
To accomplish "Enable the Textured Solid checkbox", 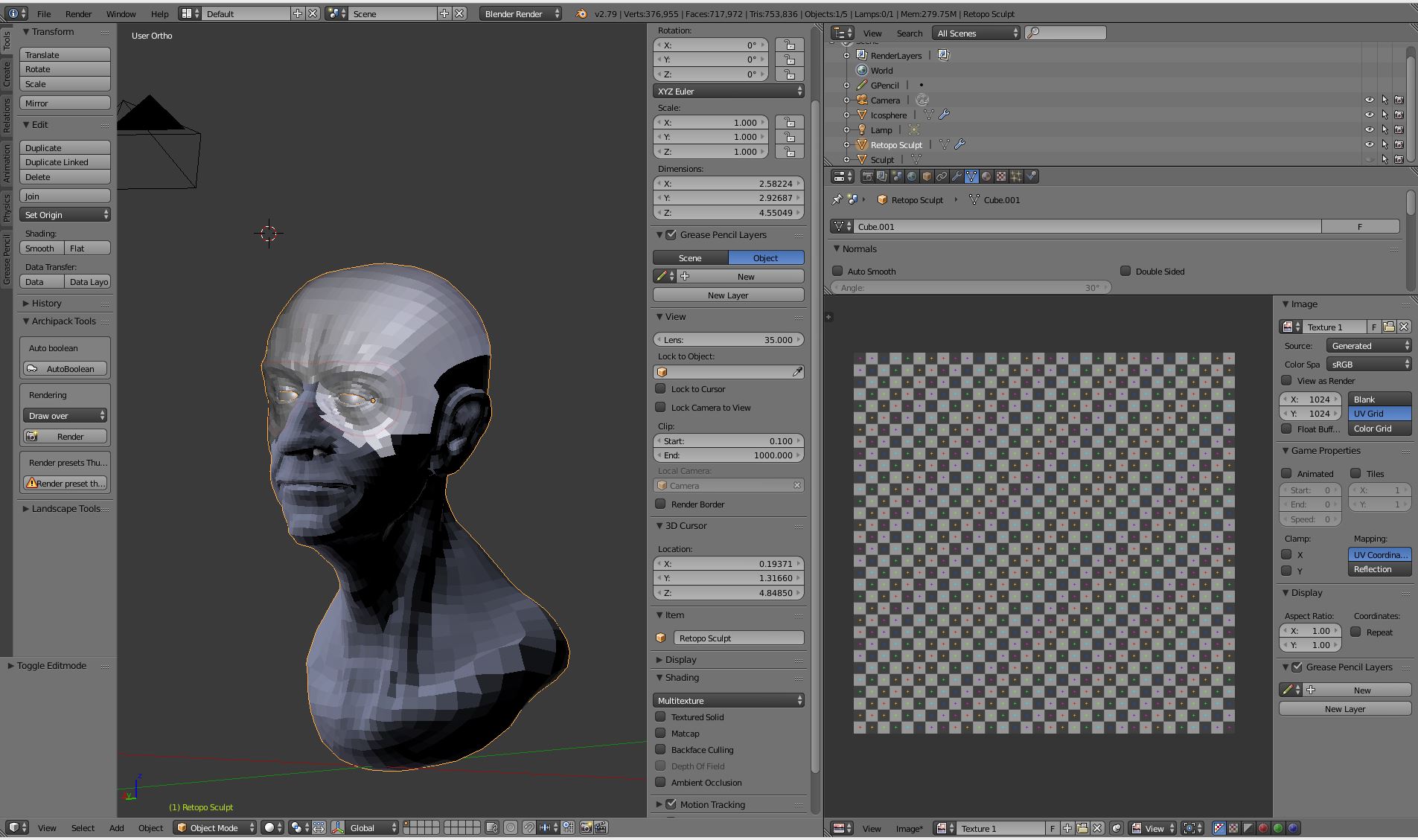I will pos(661,716).
